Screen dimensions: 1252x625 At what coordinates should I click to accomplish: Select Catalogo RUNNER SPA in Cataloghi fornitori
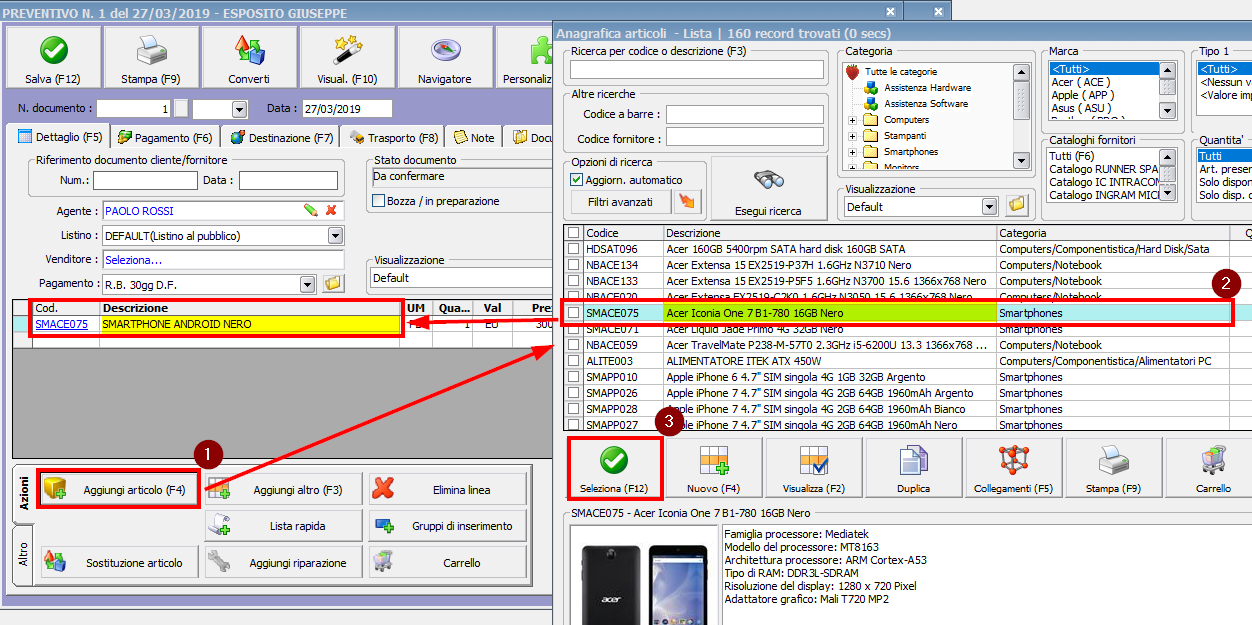1104,169
